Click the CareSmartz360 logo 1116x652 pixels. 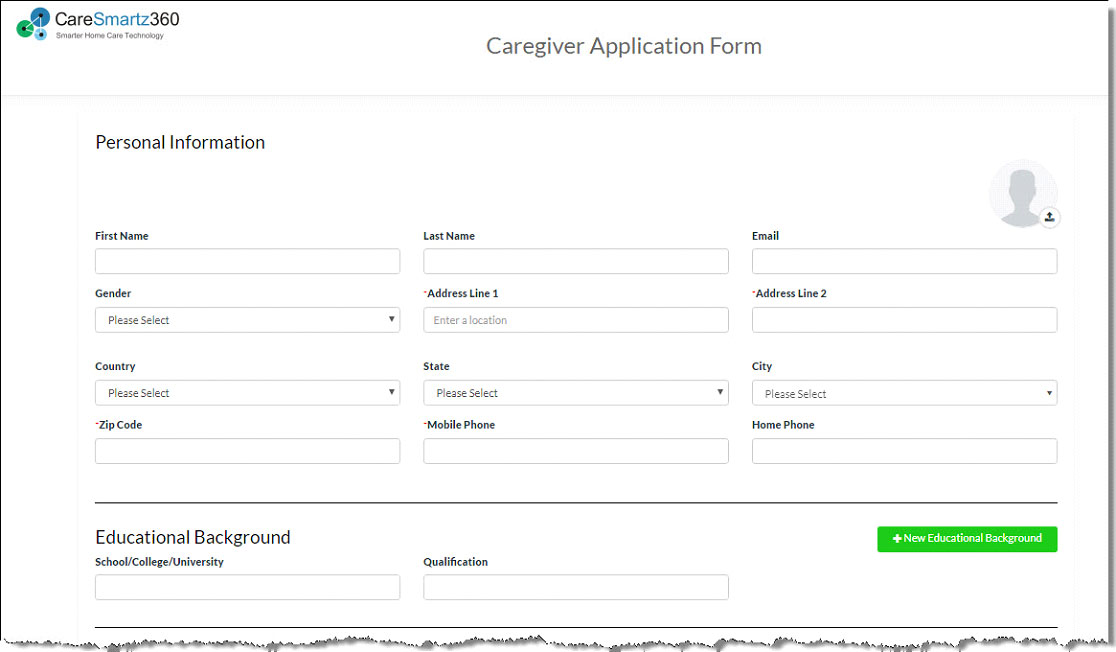pyautogui.click(x=98, y=23)
